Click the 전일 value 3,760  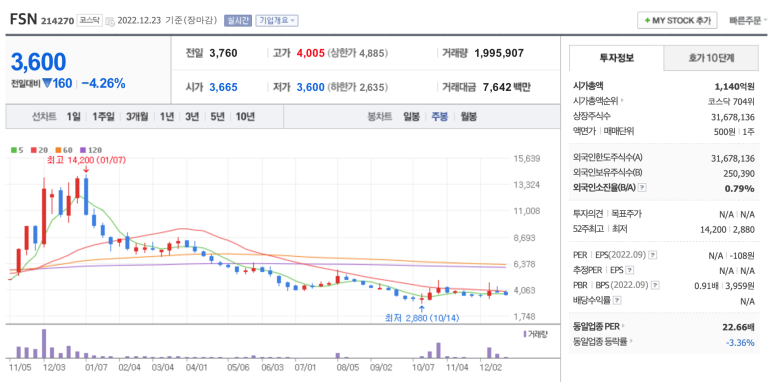(223, 53)
